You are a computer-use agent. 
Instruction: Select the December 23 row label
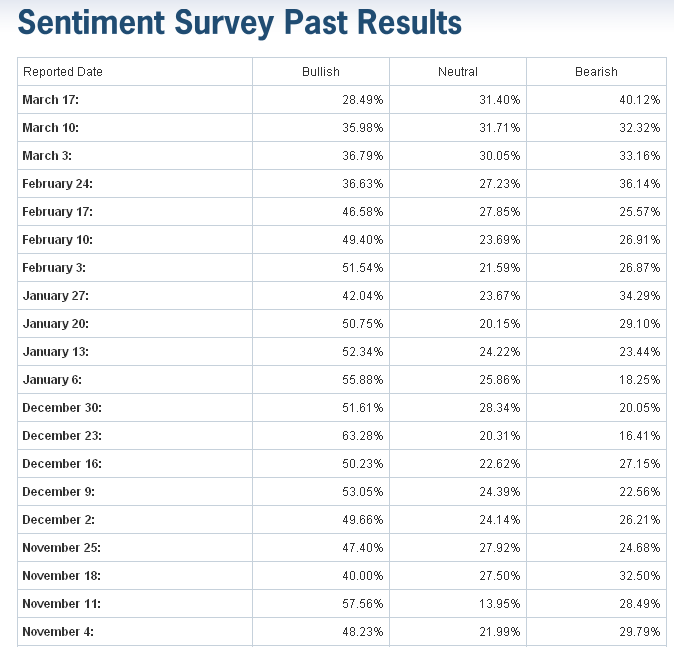click(61, 436)
